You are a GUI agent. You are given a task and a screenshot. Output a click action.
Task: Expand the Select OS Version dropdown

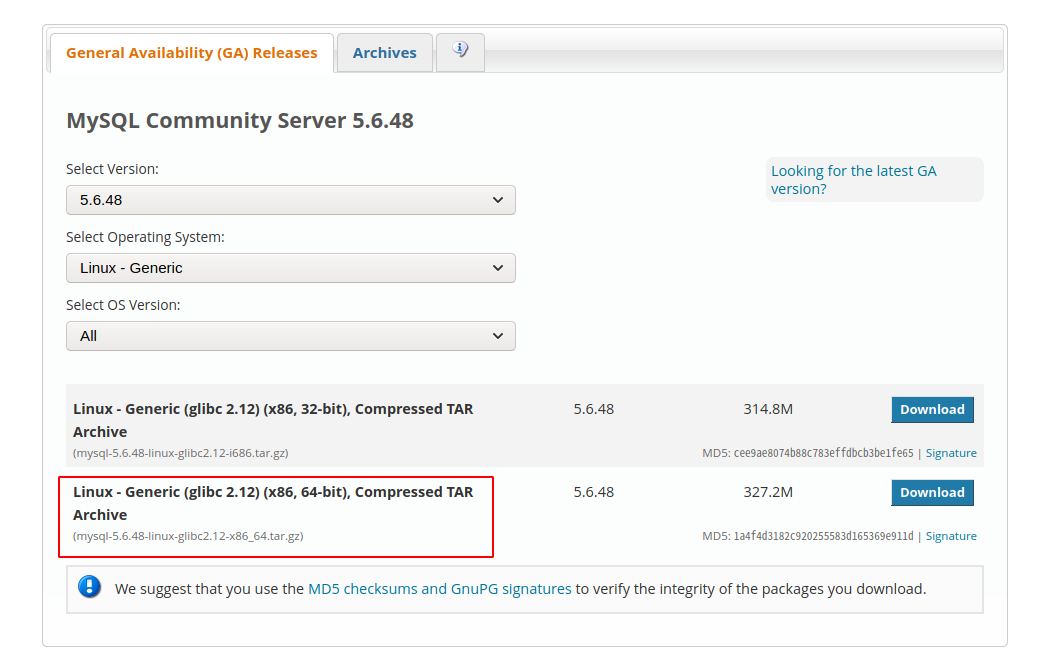click(x=290, y=336)
